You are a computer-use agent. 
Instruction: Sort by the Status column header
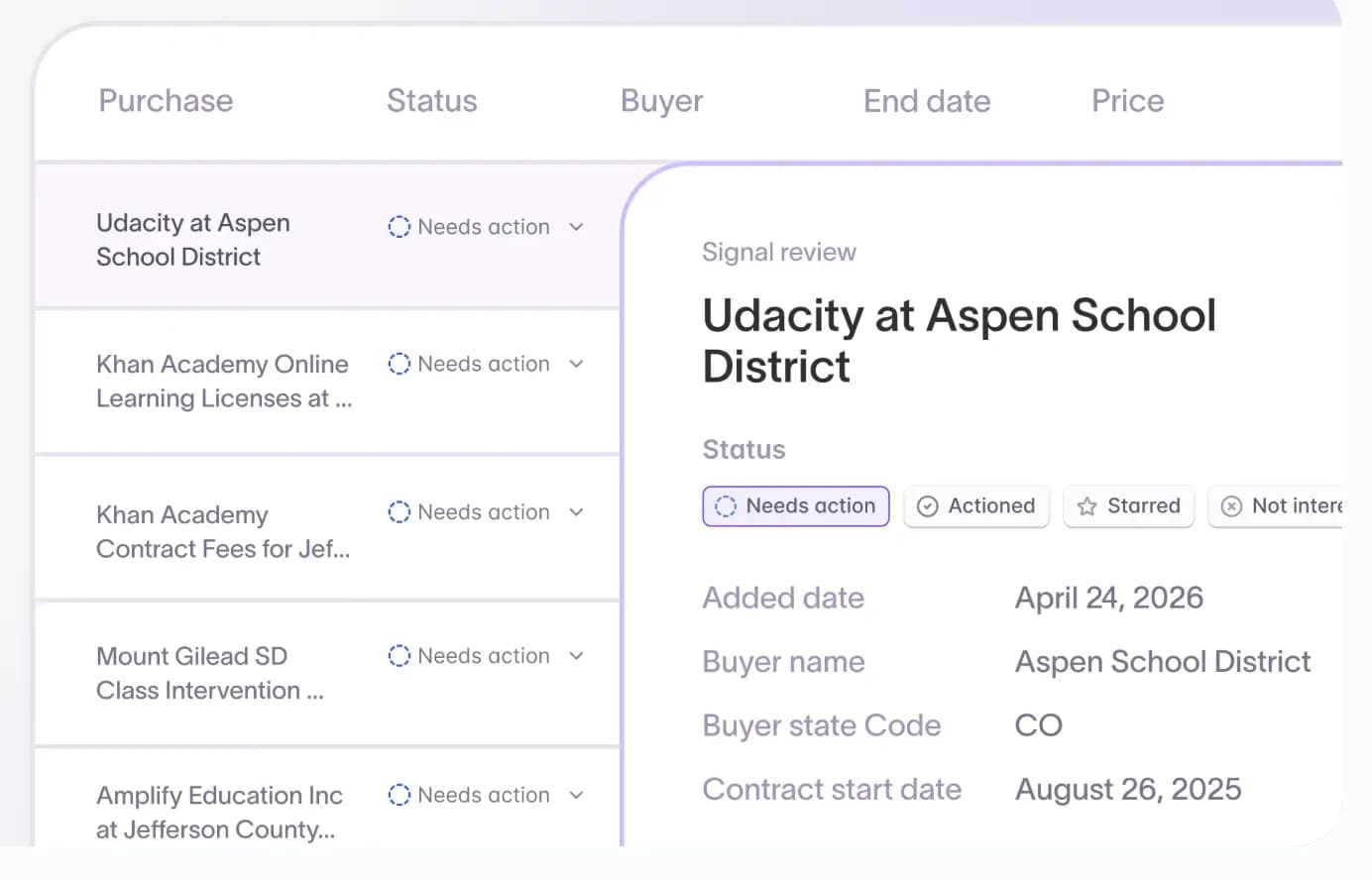[x=432, y=101]
